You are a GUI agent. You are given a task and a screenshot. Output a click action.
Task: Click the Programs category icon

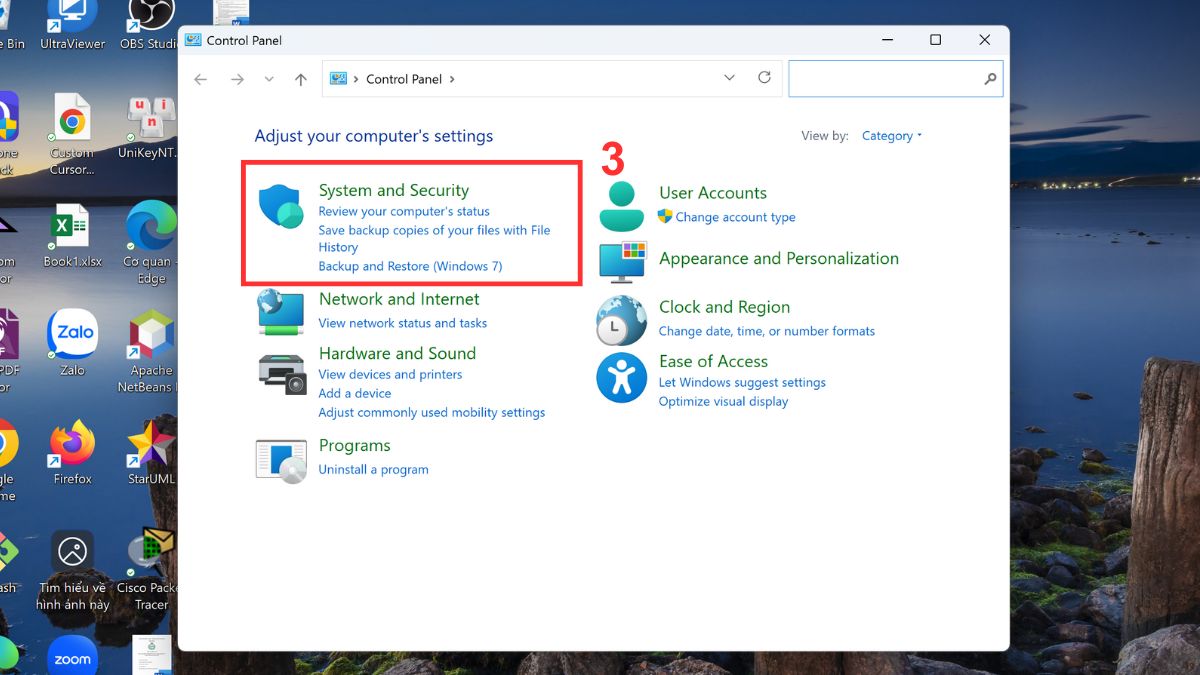click(x=281, y=460)
